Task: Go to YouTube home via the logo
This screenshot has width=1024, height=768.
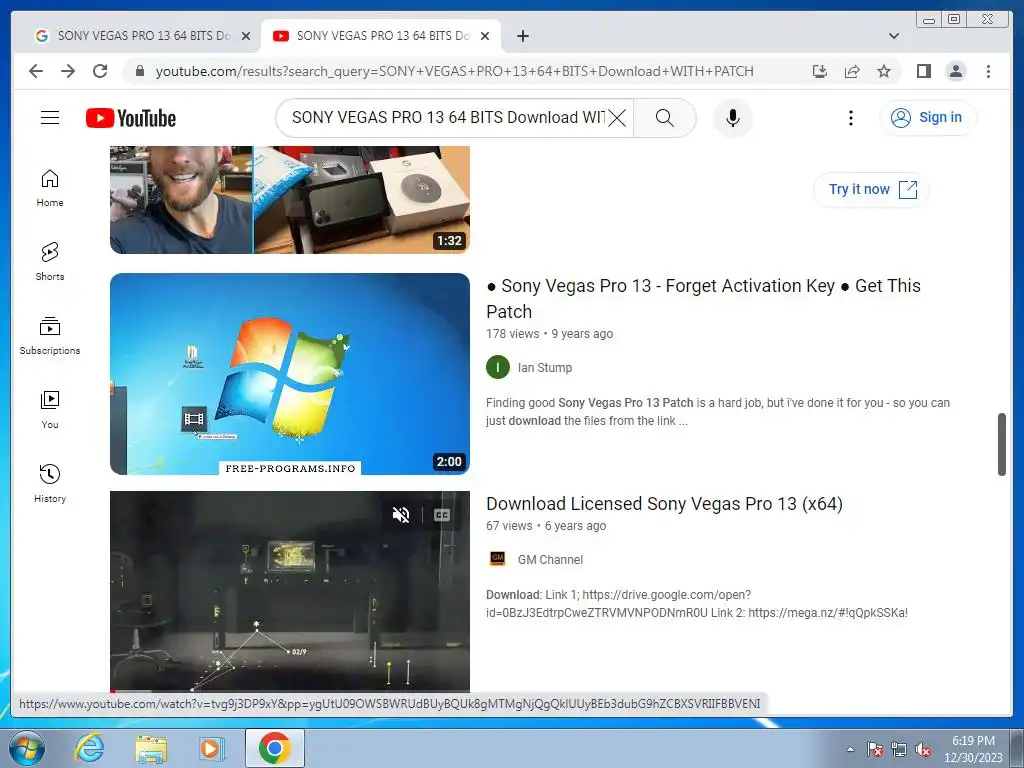Action: pyautogui.click(x=131, y=118)
